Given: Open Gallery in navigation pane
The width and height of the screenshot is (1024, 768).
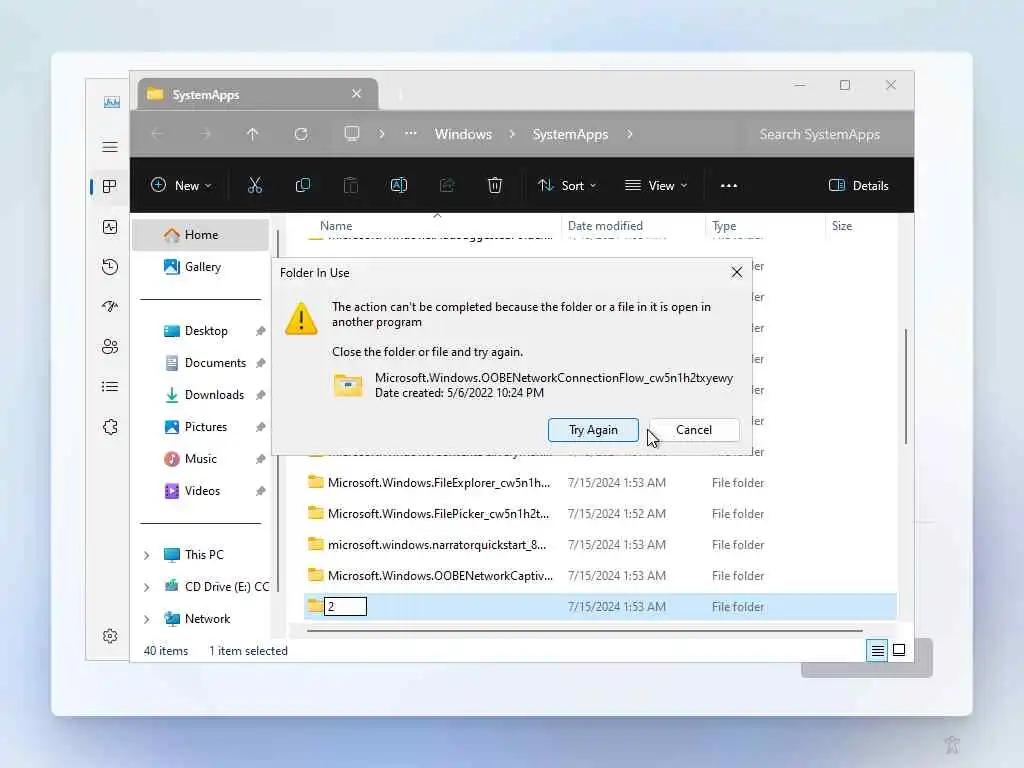Looking at the screenshot, I should point(200,266).
